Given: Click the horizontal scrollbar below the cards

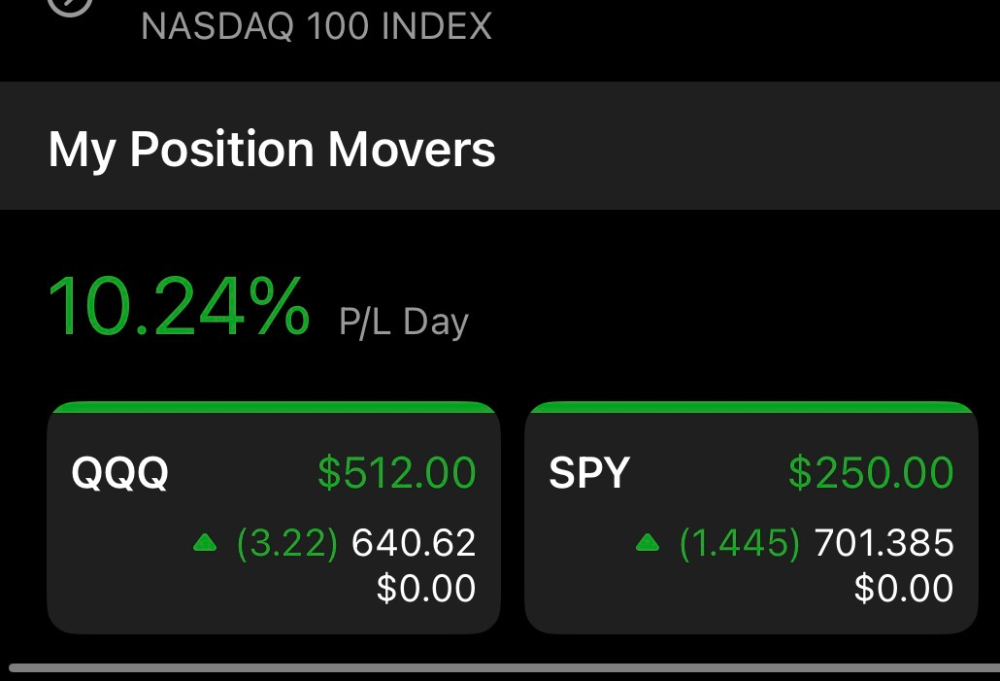Looking at the screenshot, I should pos(504,668).
